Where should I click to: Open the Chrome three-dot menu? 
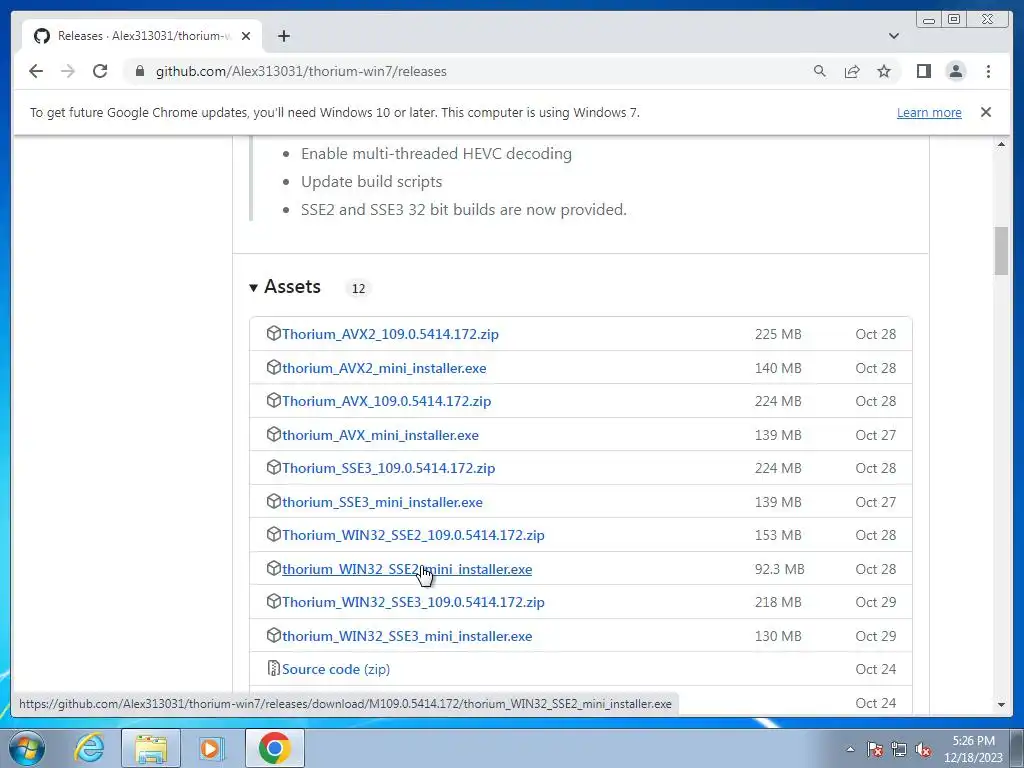click(988, 71)
